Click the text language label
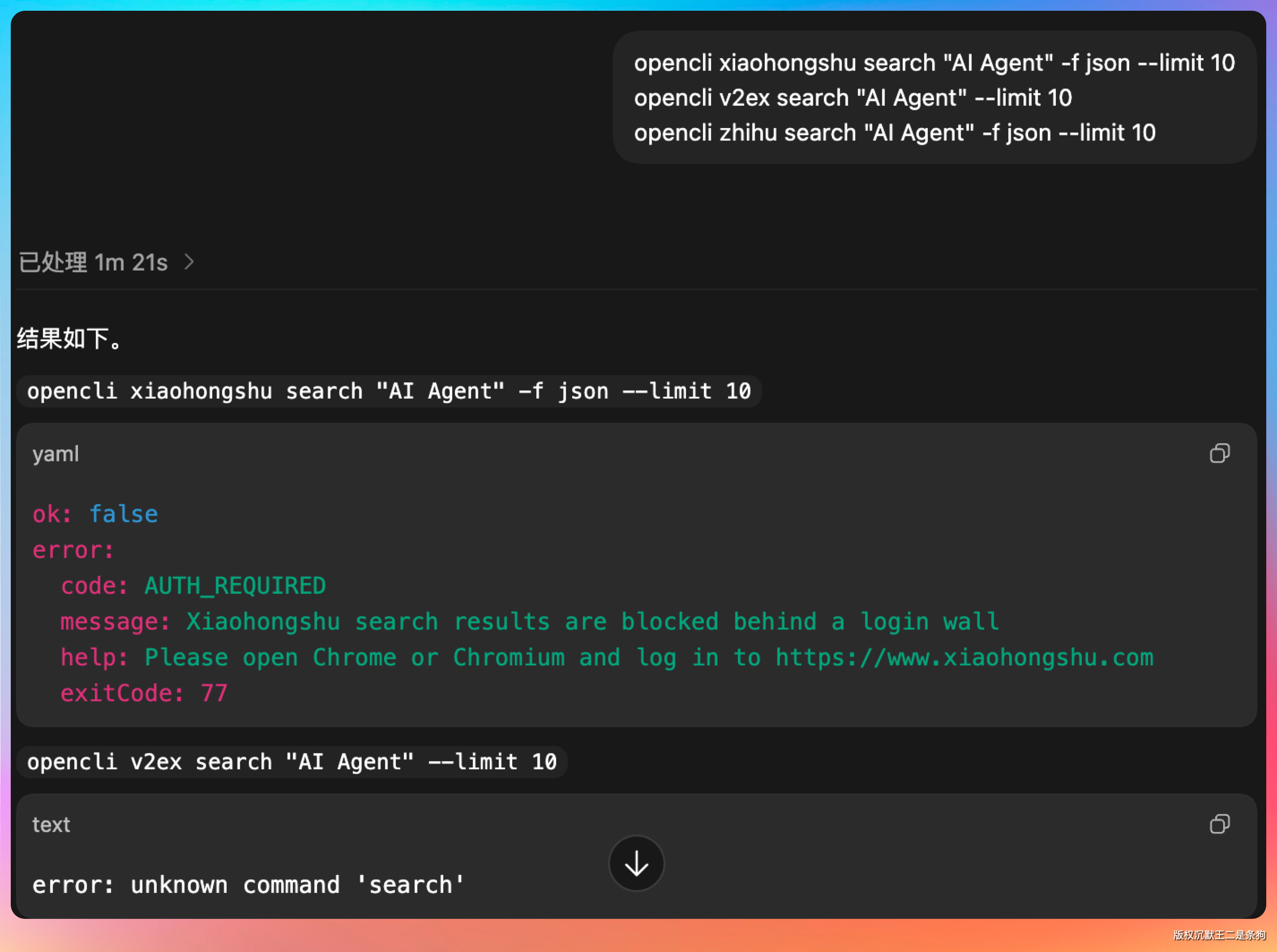 51,825
